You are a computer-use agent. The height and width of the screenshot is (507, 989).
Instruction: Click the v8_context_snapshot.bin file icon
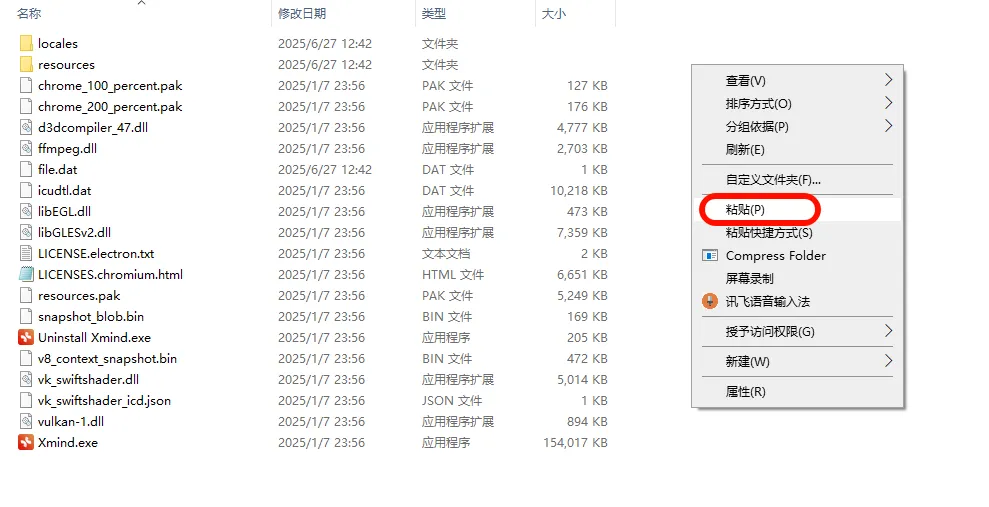coord(26,358)
